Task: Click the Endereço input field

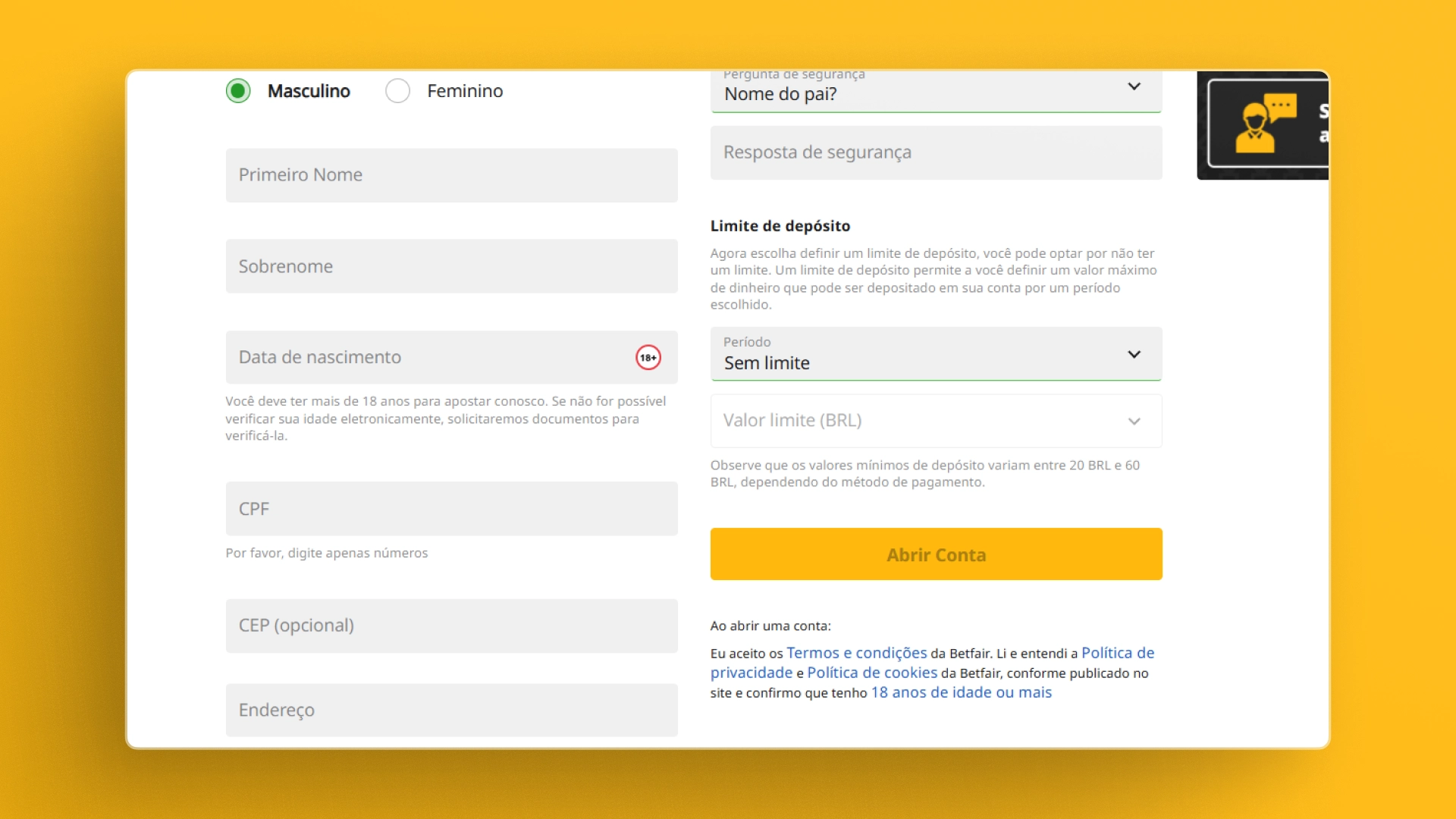Action: tap(451, 710)
